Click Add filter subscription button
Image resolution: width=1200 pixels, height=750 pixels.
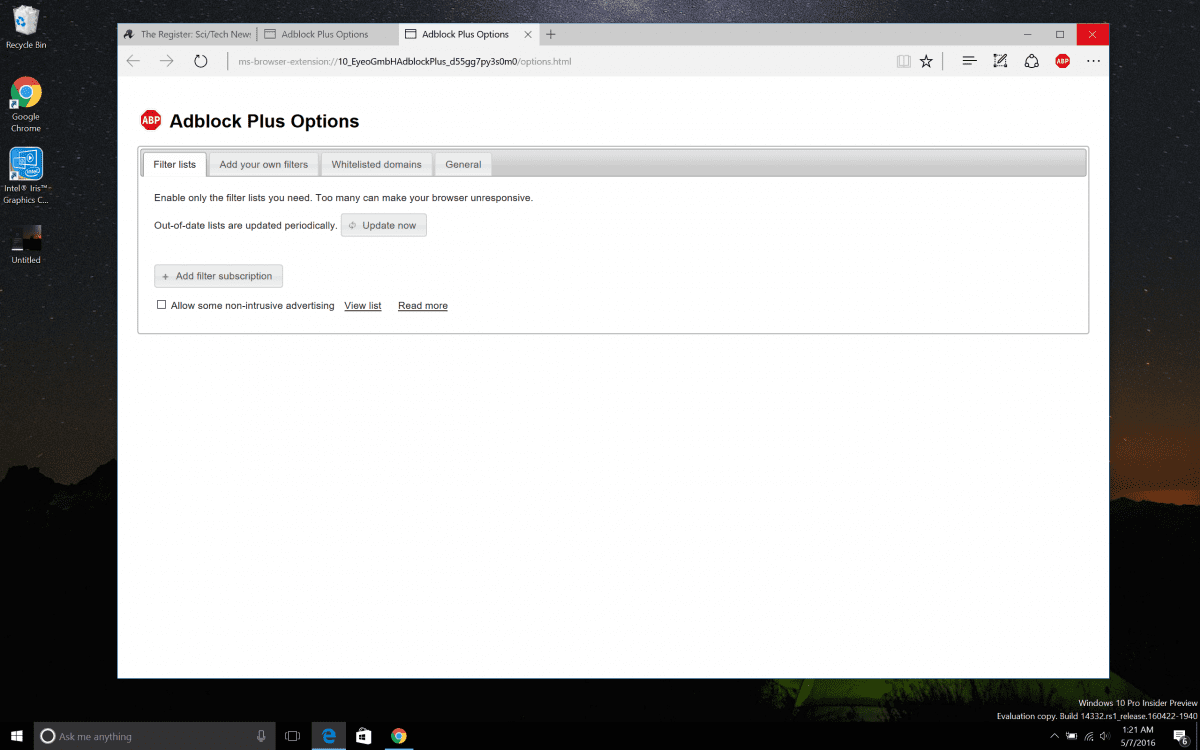[x=219, y=276]
